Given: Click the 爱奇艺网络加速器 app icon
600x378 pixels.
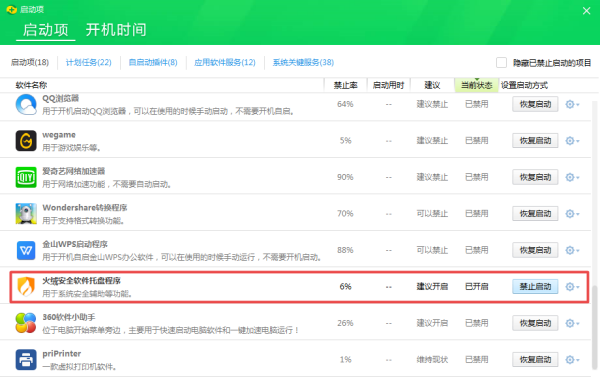Looking at the screenshot, I should pos(26,177).
